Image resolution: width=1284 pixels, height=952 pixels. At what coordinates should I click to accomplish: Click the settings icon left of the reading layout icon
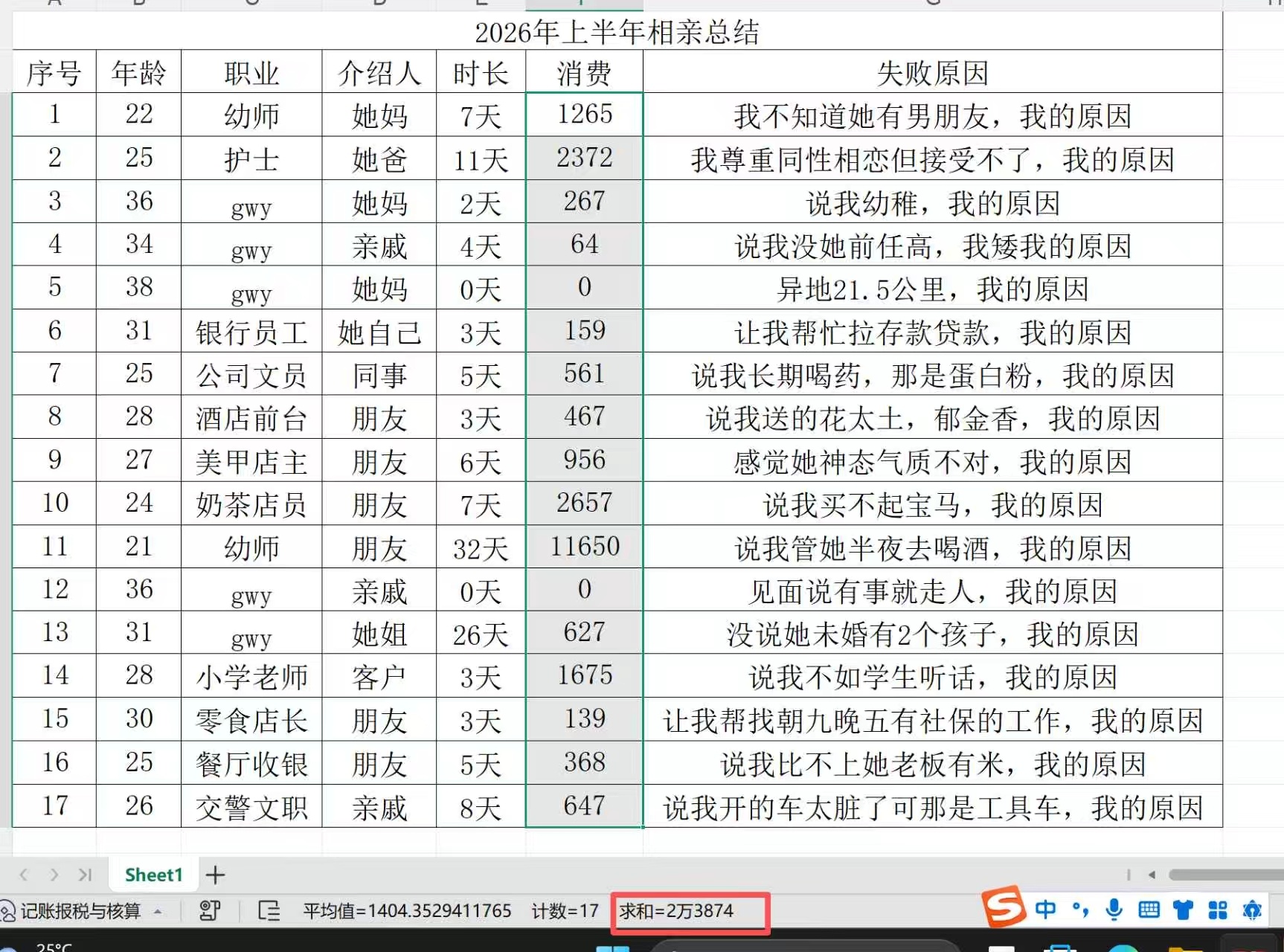(210, 911)
